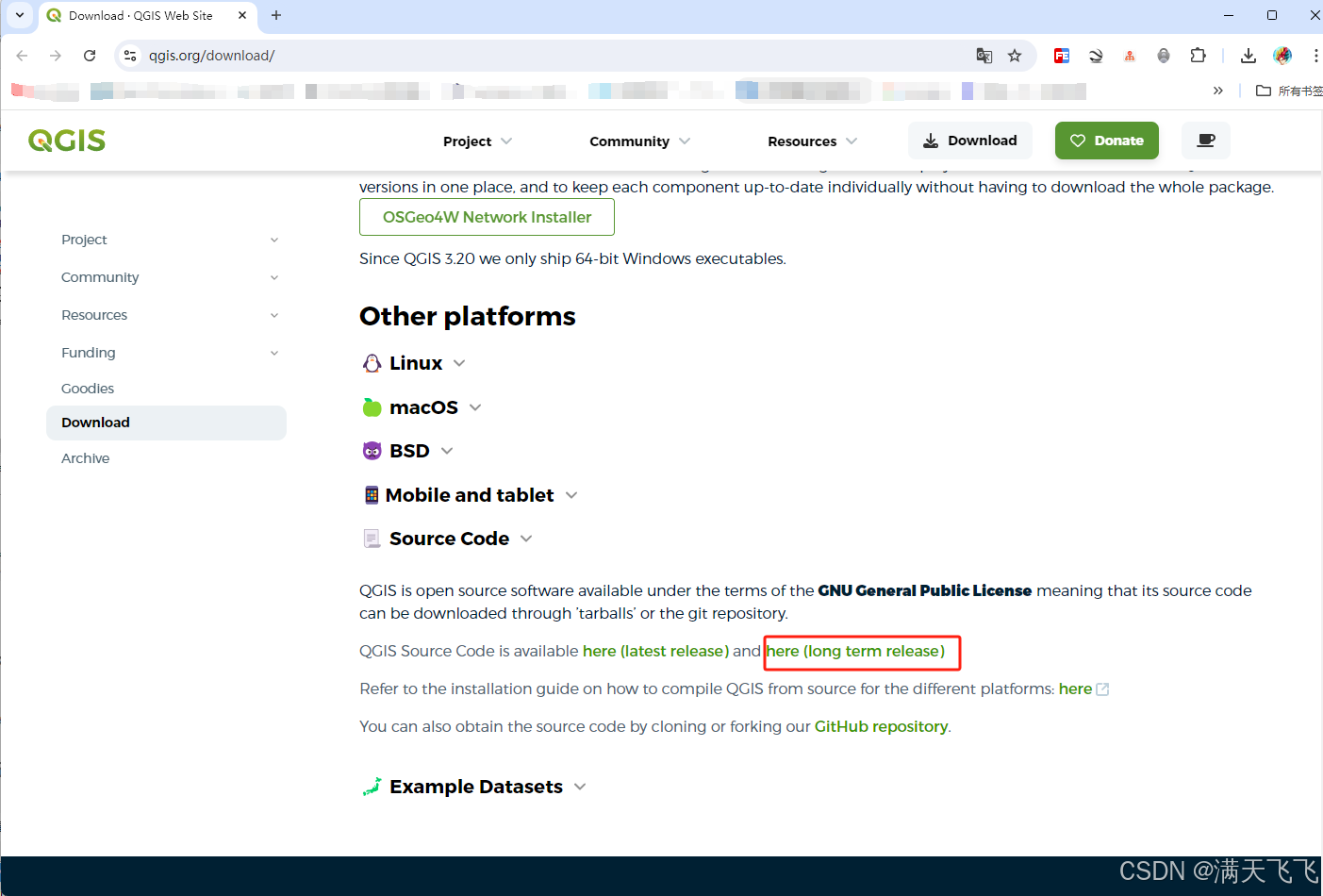The width and height of the screenshot is (1323, 896).
Task: Select Download in the sidebar
Action: (x=166, y=423)
